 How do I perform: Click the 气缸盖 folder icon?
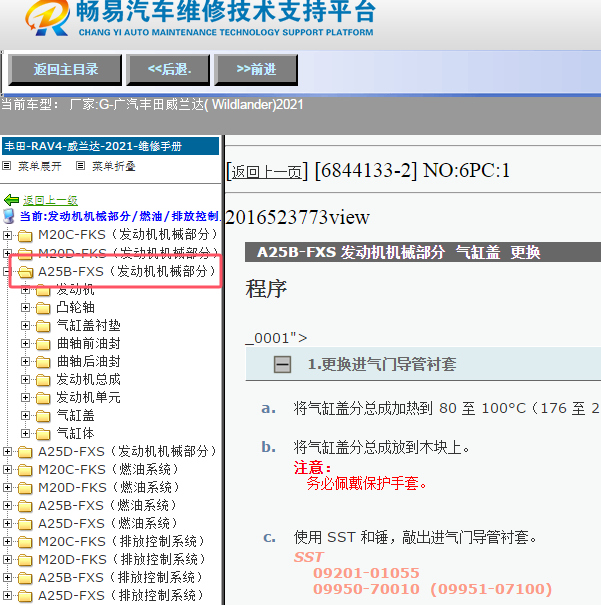tap(43, 416)
